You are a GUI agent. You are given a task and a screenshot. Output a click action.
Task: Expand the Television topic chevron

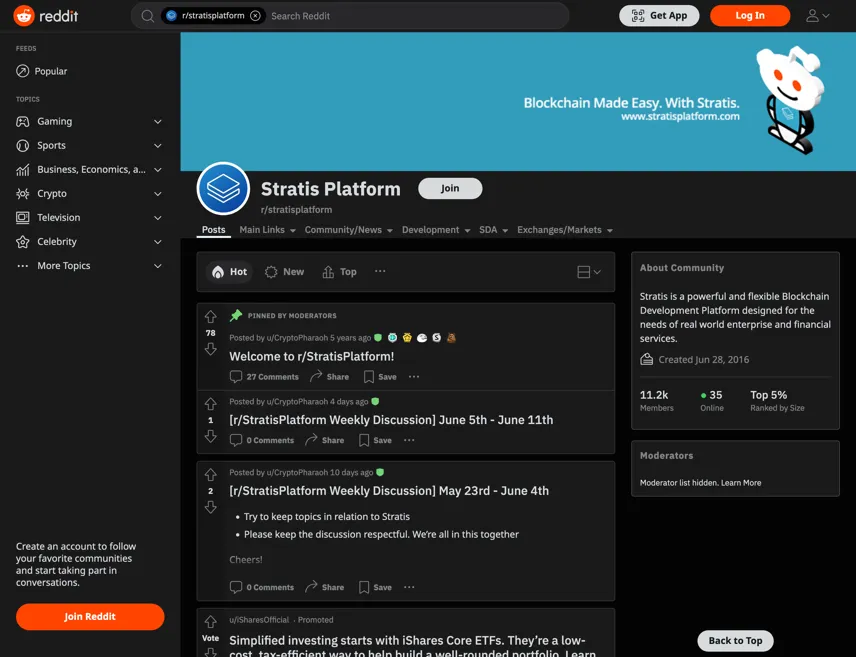pos(158,217)
